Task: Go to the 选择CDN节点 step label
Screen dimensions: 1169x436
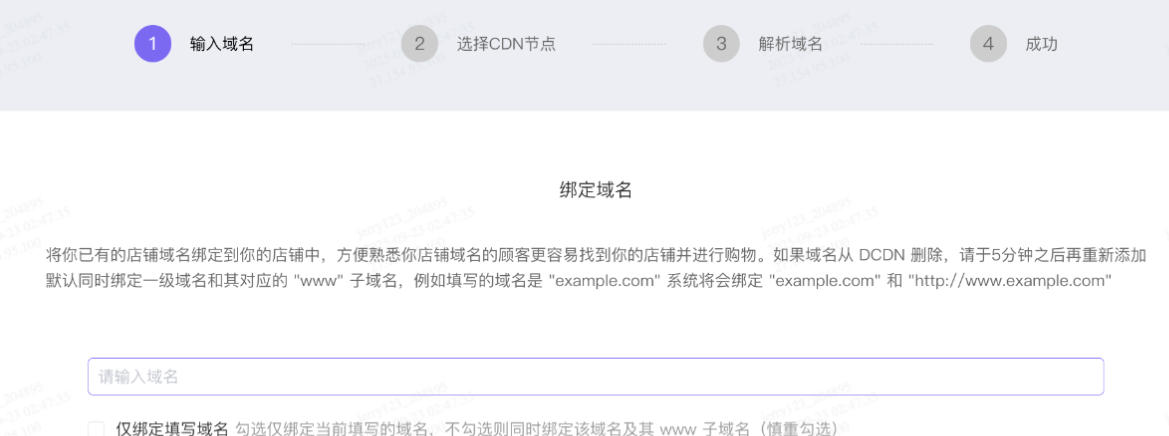Action: point(506,44)
